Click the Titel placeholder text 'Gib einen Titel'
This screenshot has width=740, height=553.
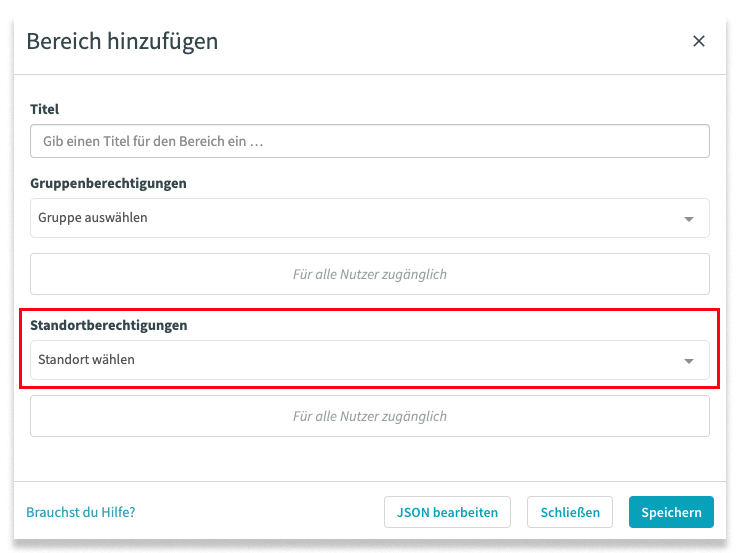coord(153,142)
